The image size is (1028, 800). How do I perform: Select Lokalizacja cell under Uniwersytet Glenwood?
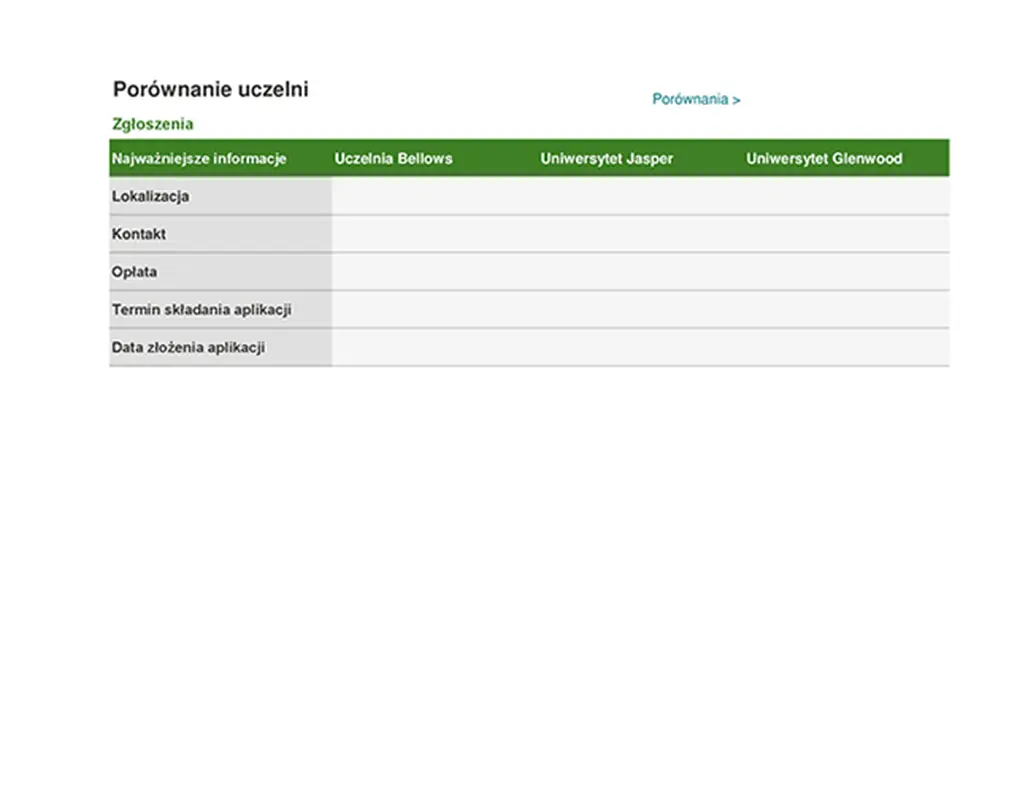pyautogui.click(x=846, y=197)
